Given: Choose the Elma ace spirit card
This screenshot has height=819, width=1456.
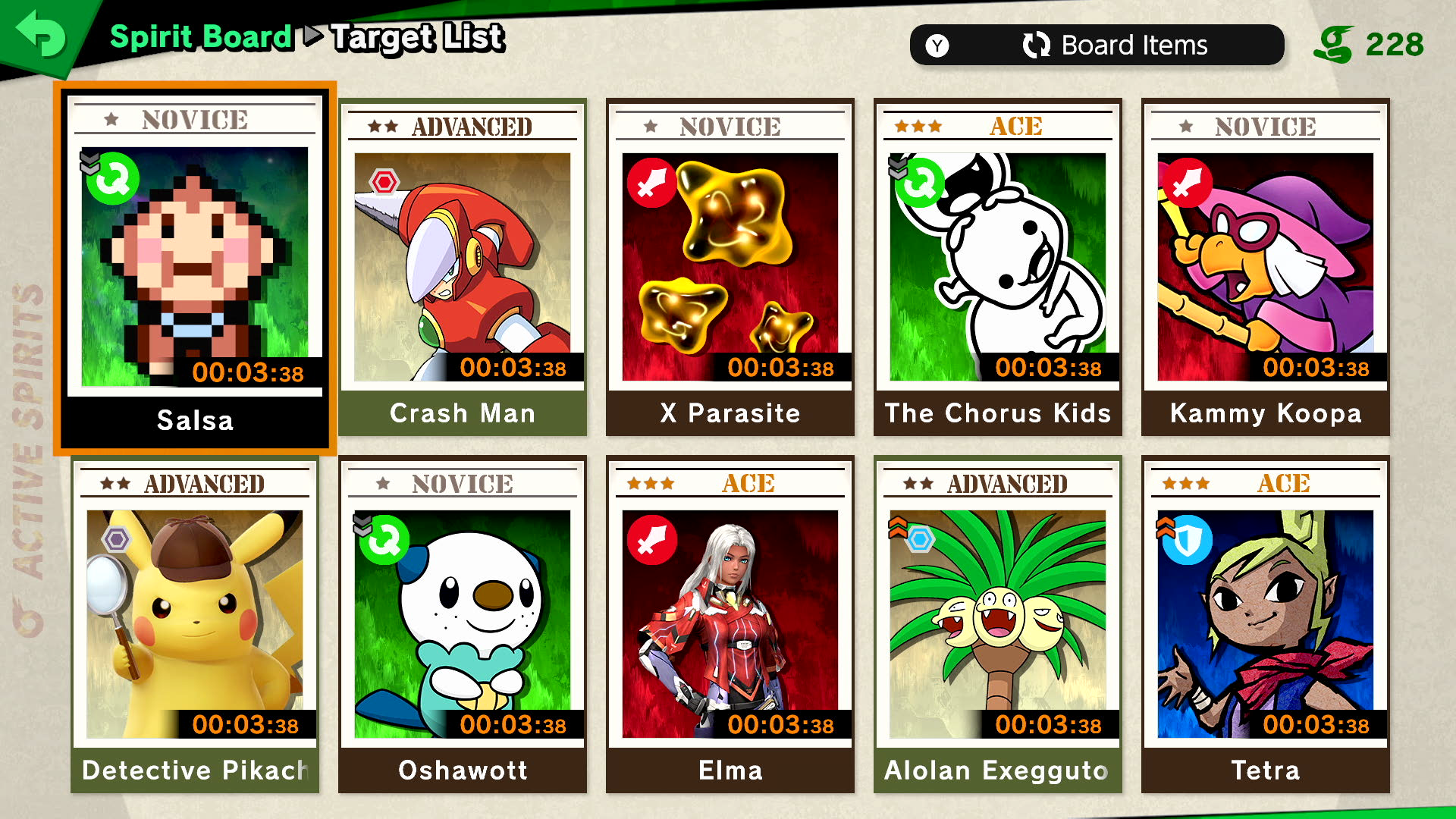Looking at the screenshot, I should [x=730, y=624].
